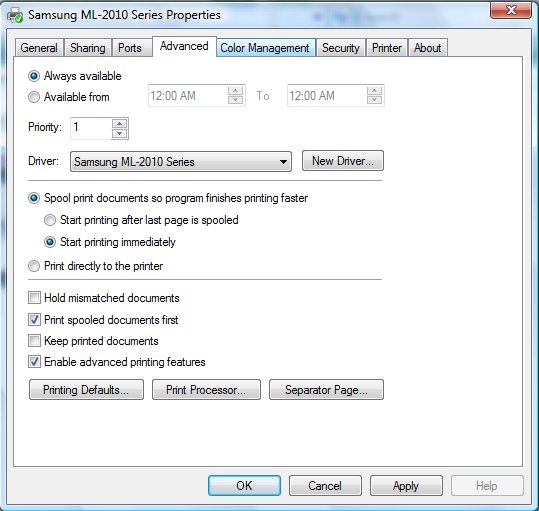Open the Printer tab
The height and width of the screenshot is (511, 539).
(x=387, y=47)
